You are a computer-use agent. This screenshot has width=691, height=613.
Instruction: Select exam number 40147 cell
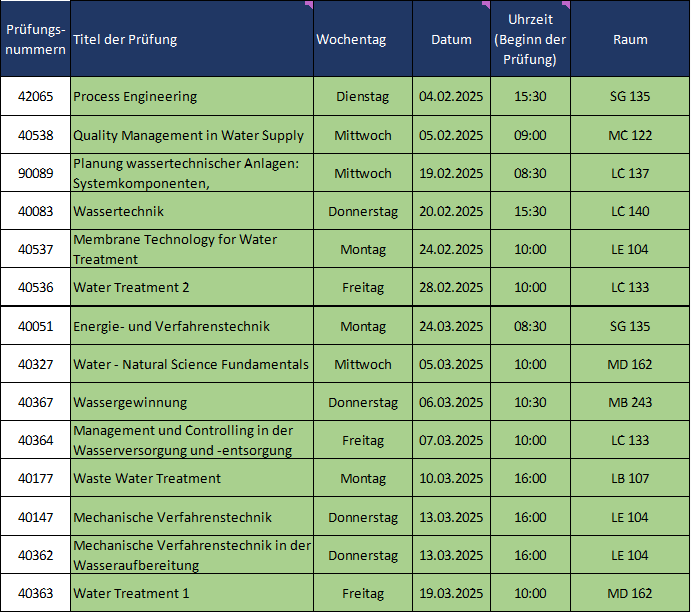click(35, 517)
